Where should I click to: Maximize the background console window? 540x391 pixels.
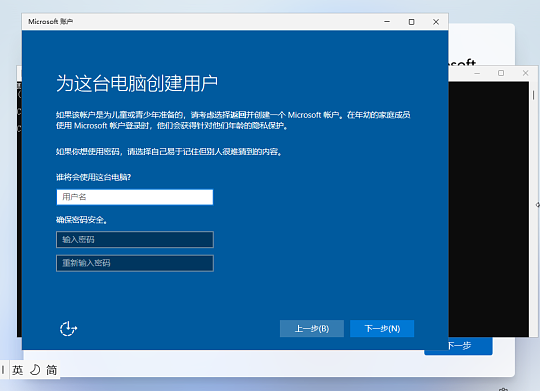coord(501,73)
